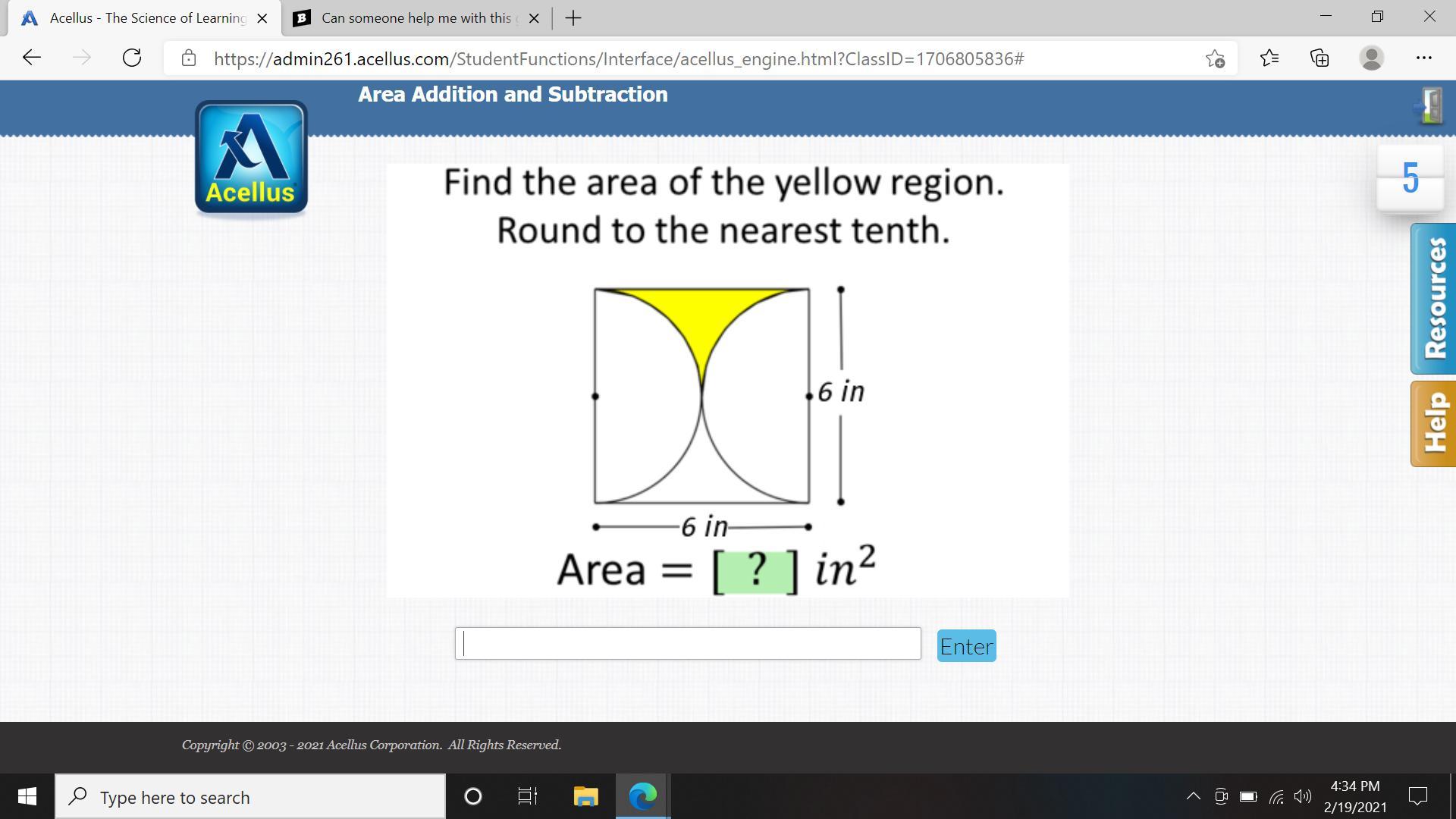
Task: Open the Favorites list icon
Action: click(x=1269, y=58)
